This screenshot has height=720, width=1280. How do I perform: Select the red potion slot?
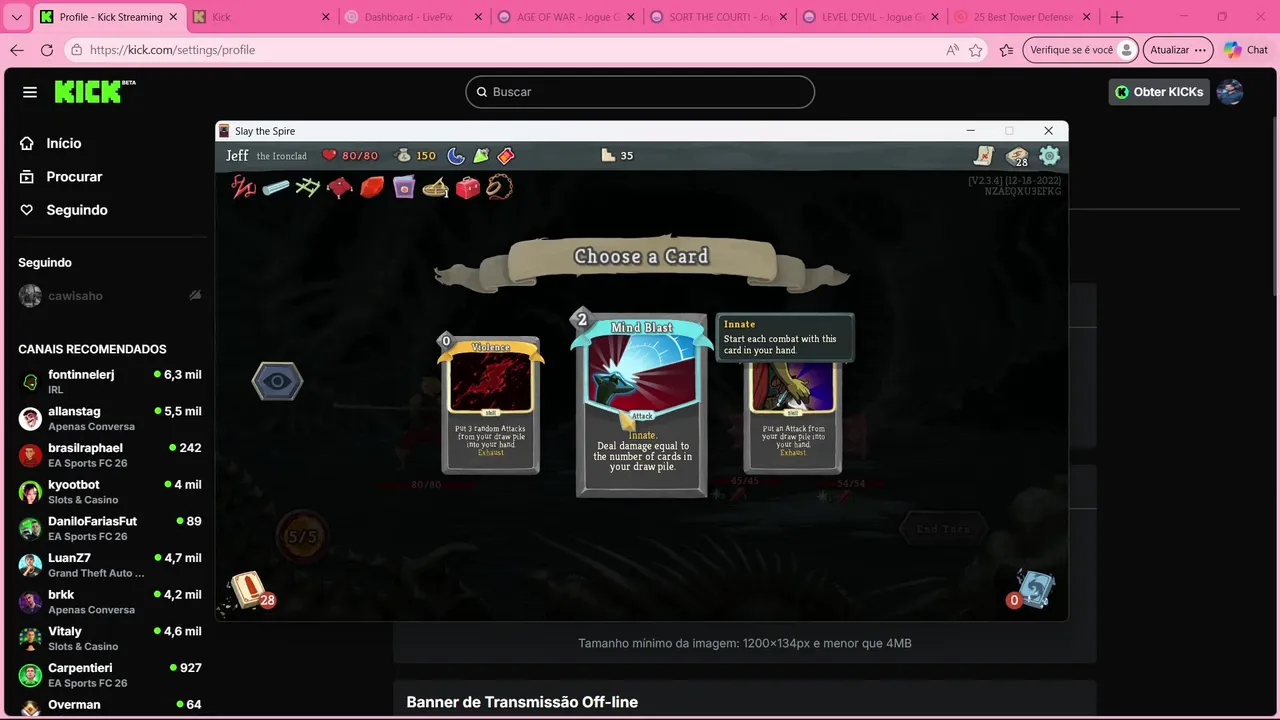(x=506, y=155)
